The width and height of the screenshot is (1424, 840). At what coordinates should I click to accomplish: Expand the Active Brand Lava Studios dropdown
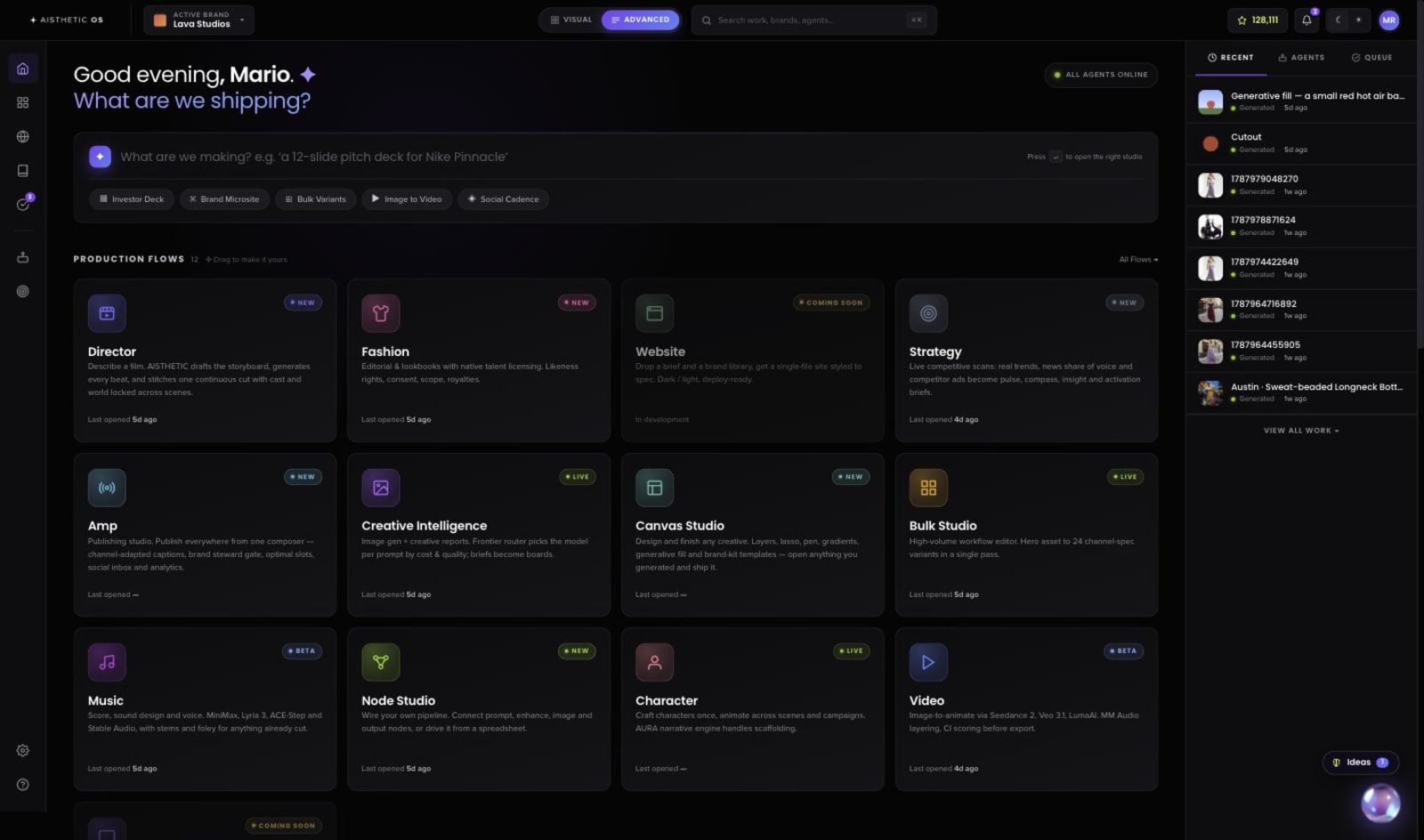coord(198,20)
